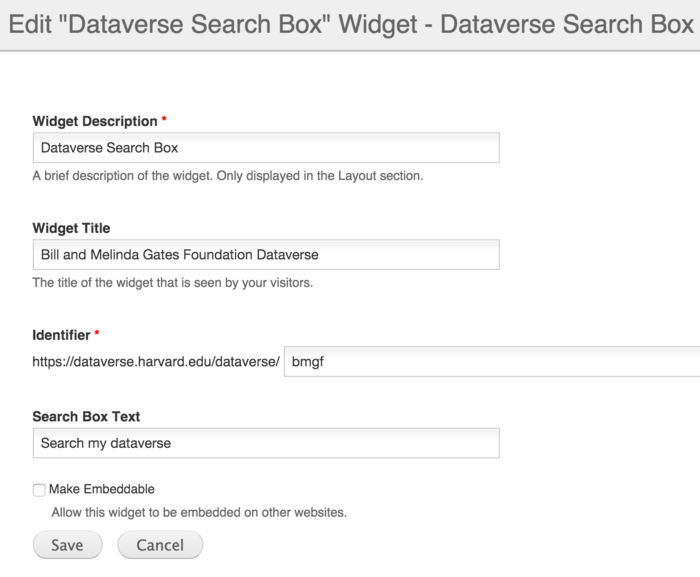Click the Widget Description text field
Image resolution: width=700 pixels, height=577 pixels.
(x=266, y=148)
